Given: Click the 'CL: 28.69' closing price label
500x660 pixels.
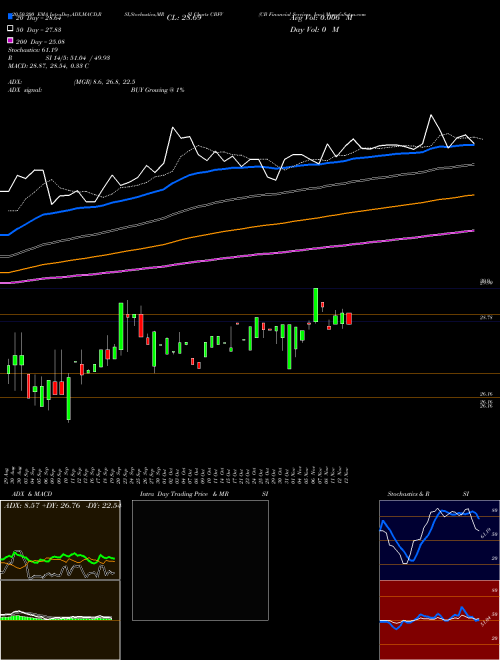Looking at the screenshot, I should (183, 18).
